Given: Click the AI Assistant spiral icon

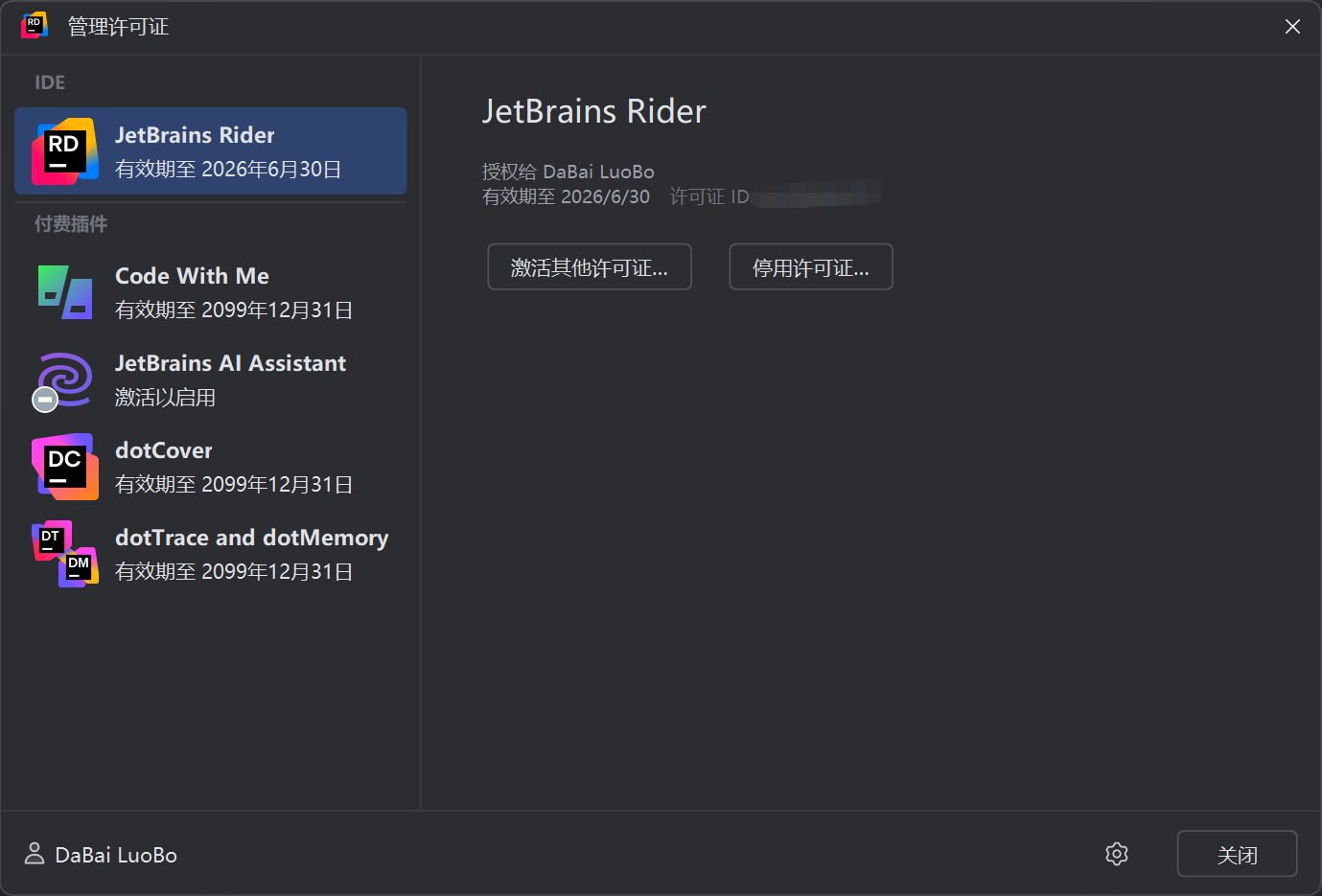Looking at the screenshot, I should [x=65, y=379].
